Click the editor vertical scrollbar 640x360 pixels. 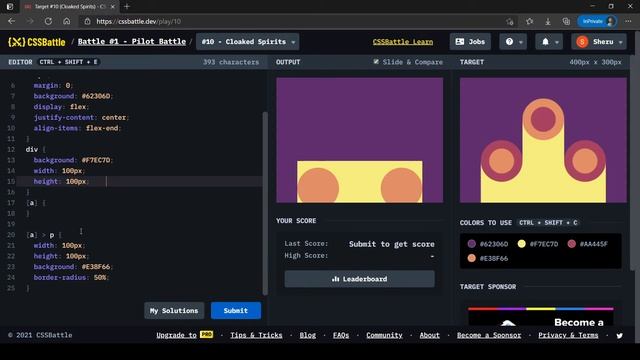[265, 203]
